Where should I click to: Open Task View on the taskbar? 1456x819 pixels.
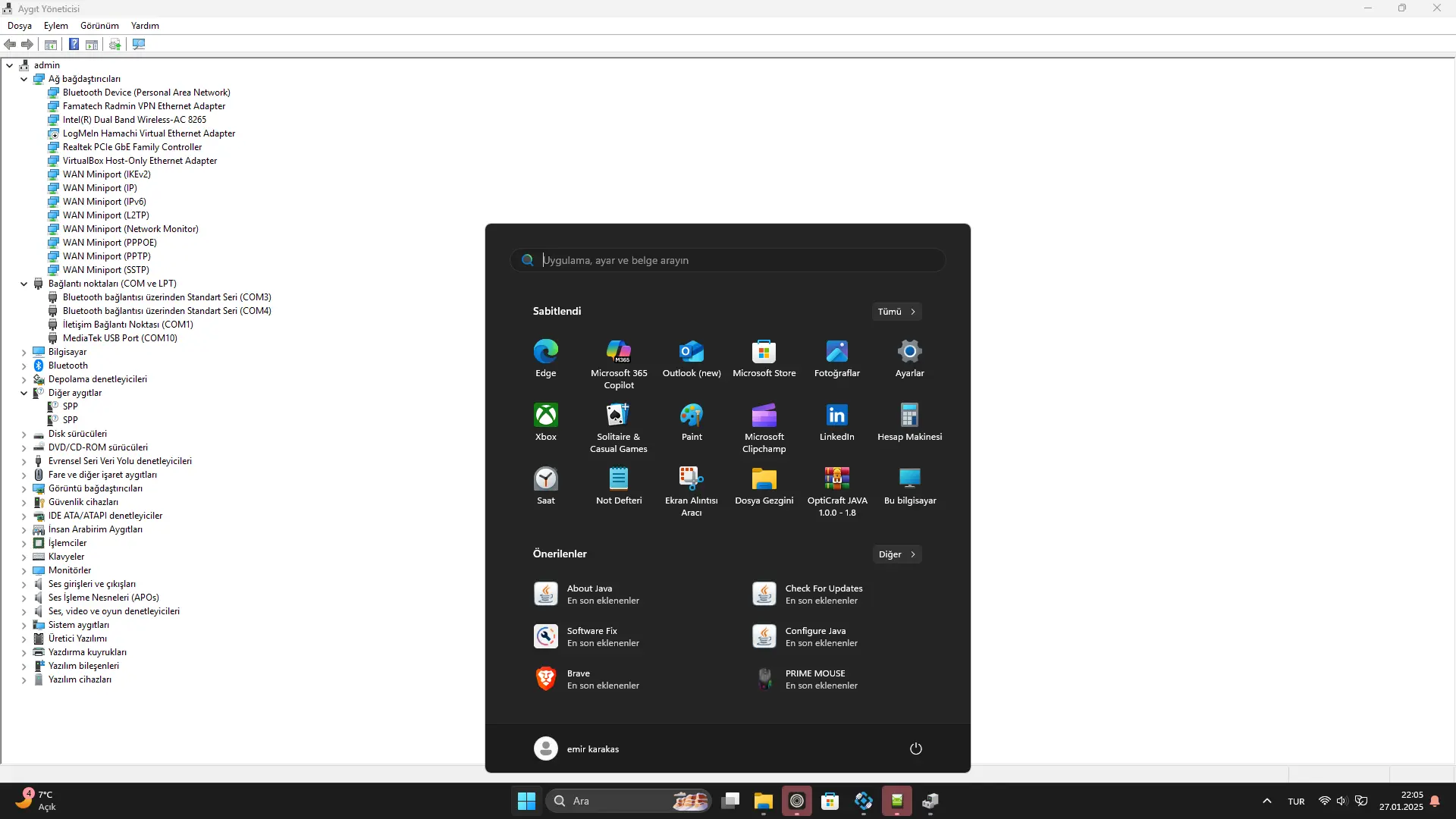coord(730,801)
